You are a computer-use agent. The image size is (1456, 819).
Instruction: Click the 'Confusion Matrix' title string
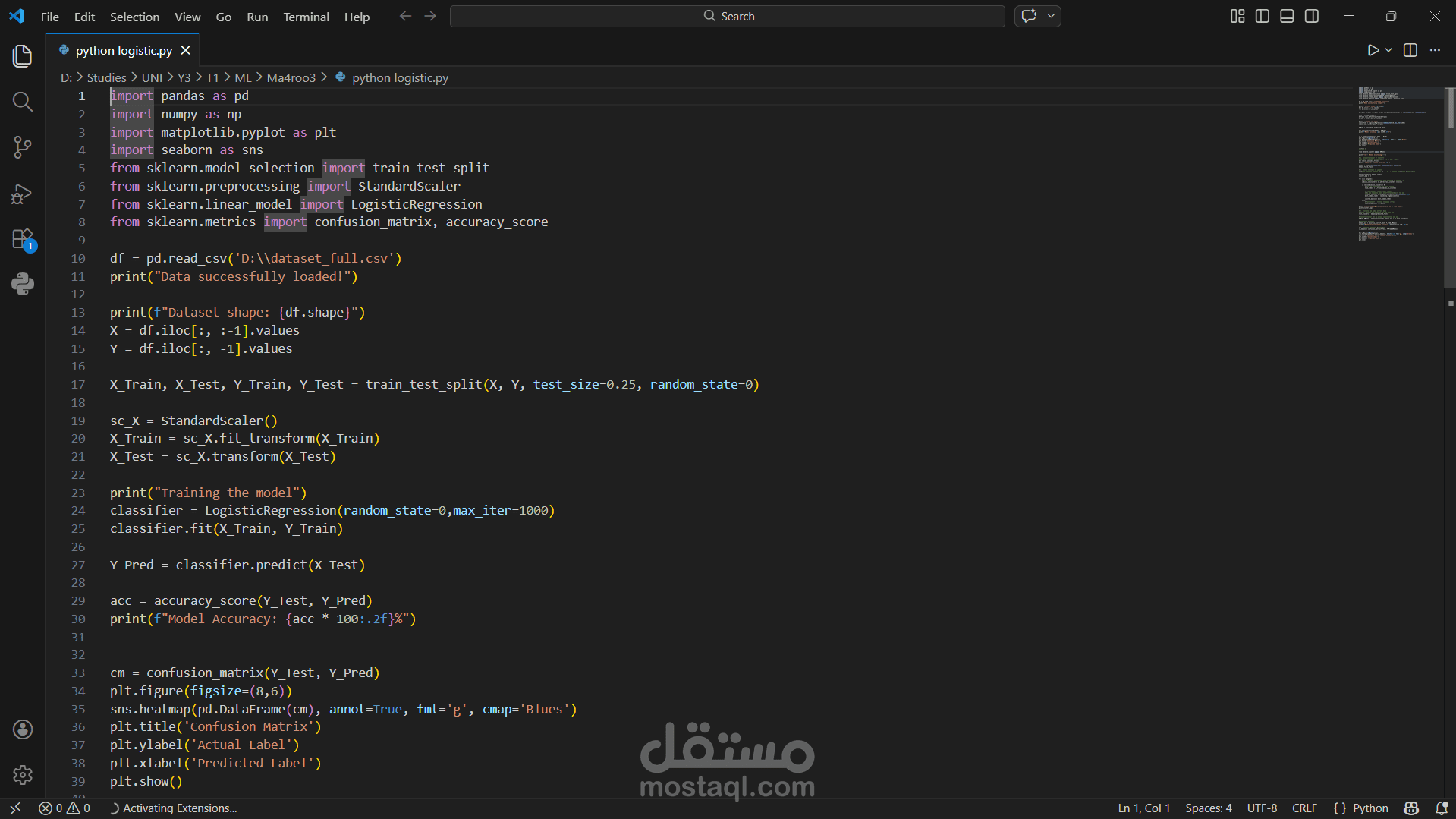pos(253,726)
